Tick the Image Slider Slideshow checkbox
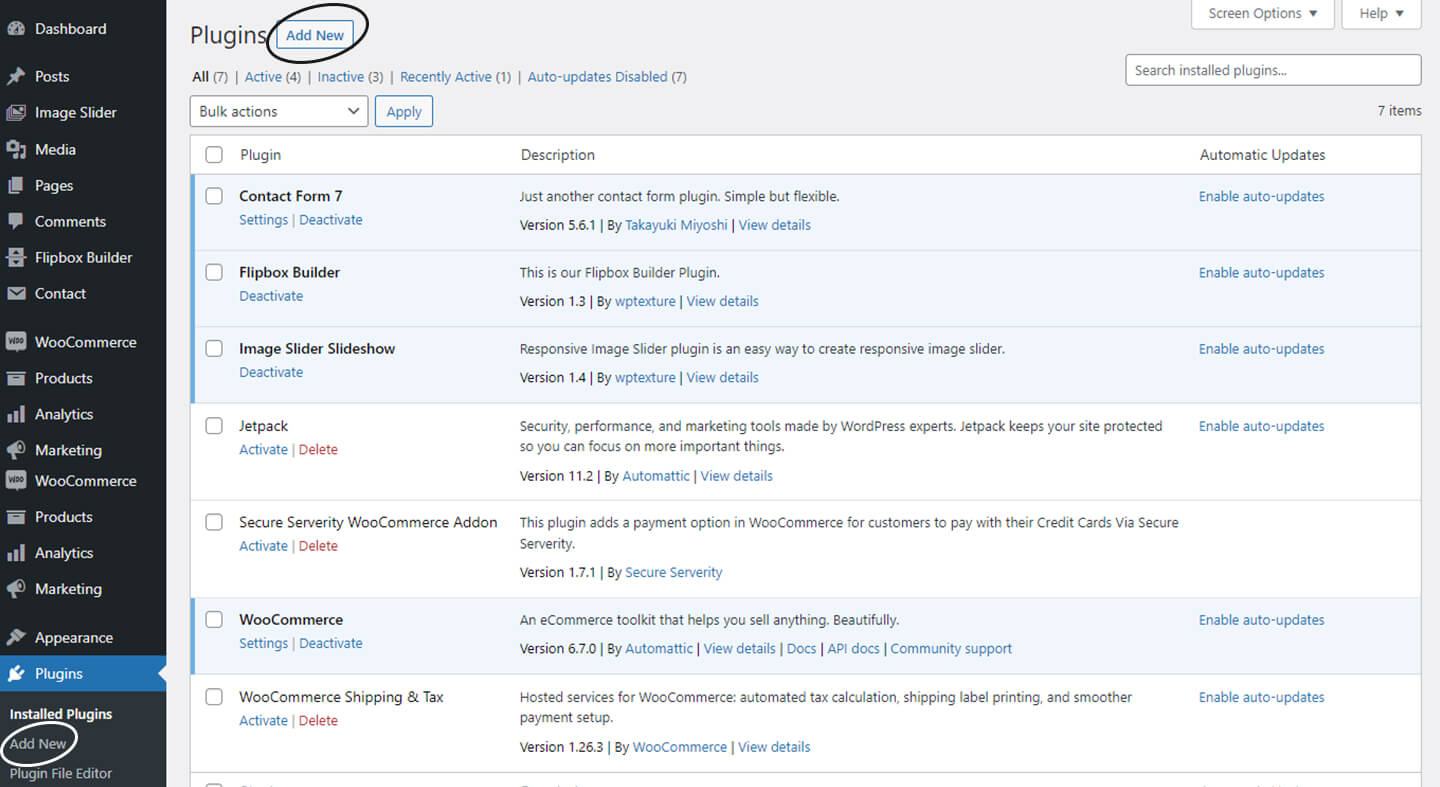The image size is (1440, 787). (x=214, y=348)
